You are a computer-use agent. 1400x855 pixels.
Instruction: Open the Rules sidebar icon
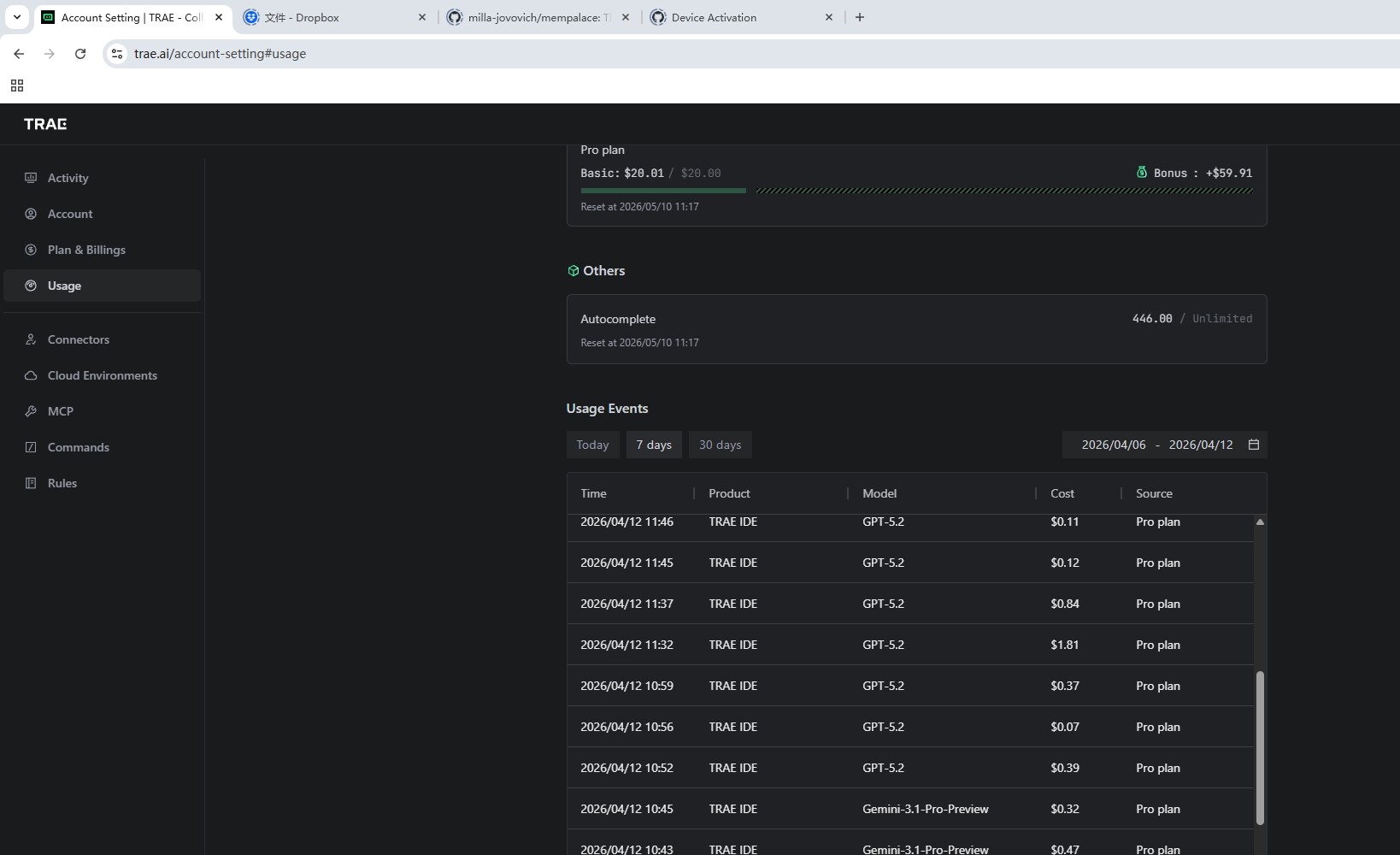click(x=31, y=483)
